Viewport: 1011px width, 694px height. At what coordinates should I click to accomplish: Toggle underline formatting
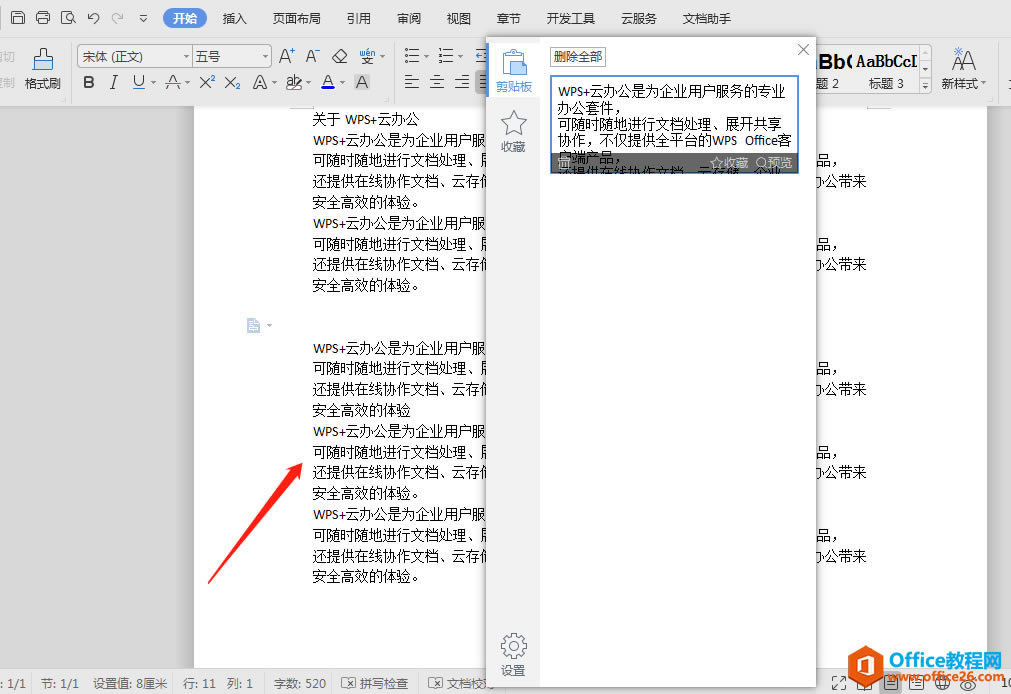(x=139, y=82)
